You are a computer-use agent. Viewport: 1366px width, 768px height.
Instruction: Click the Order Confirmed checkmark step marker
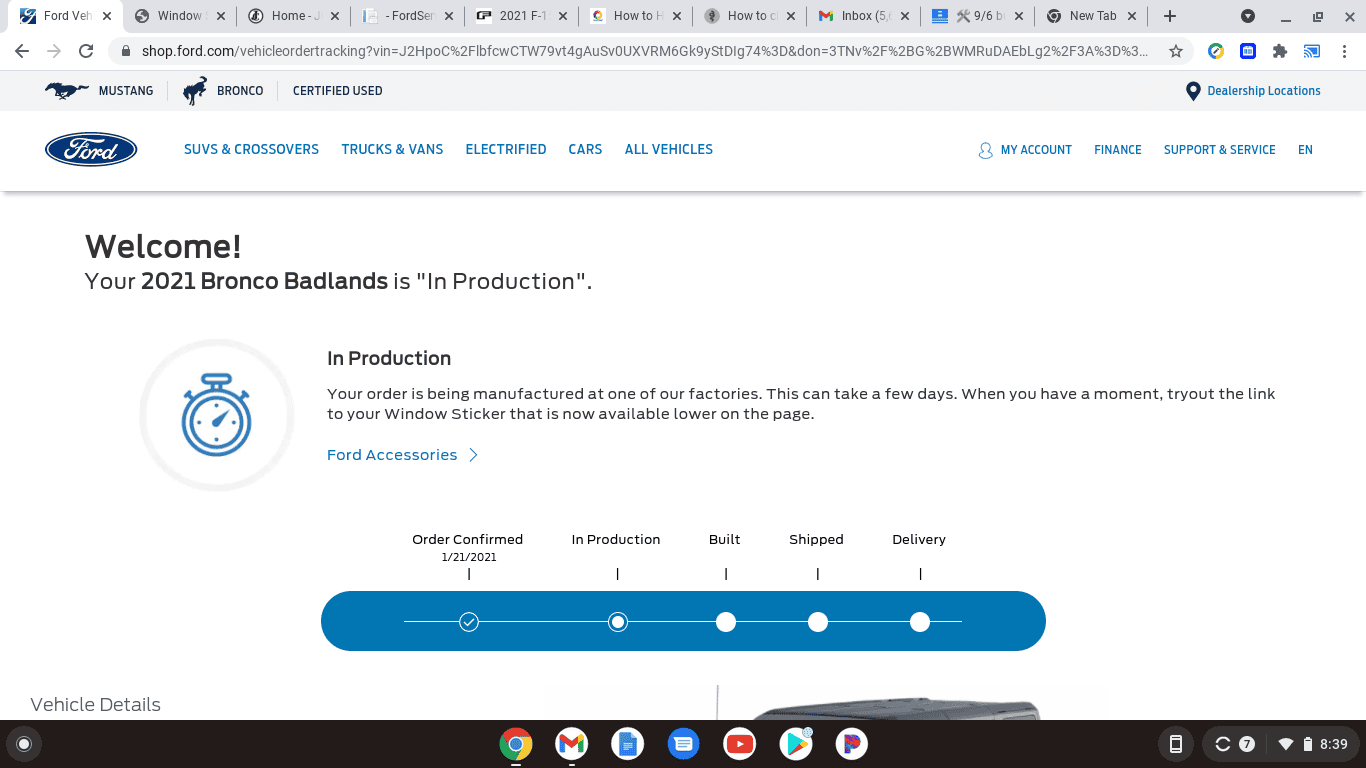pyautogui.click(x=469, y=622)
